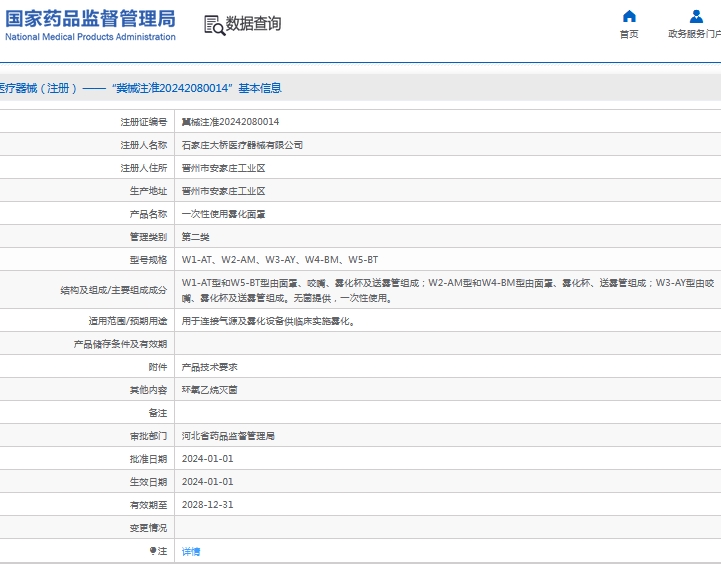This screenshot has height=569, width=721.
Task: Click expiry date value 2028-12-31
Action: [x=207, y=505]
